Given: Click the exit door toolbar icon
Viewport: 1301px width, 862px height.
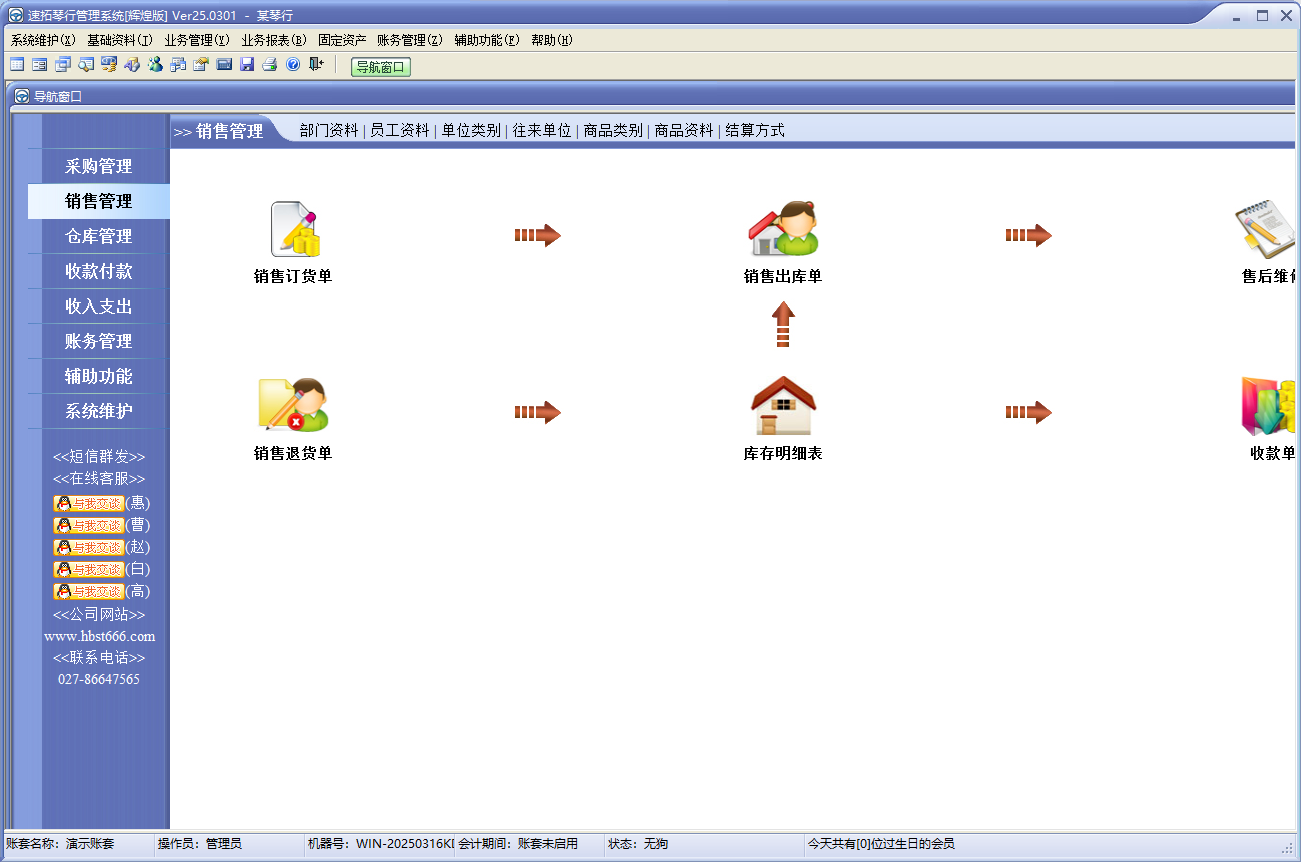Looking at the screenshot, I should point(316,65).
